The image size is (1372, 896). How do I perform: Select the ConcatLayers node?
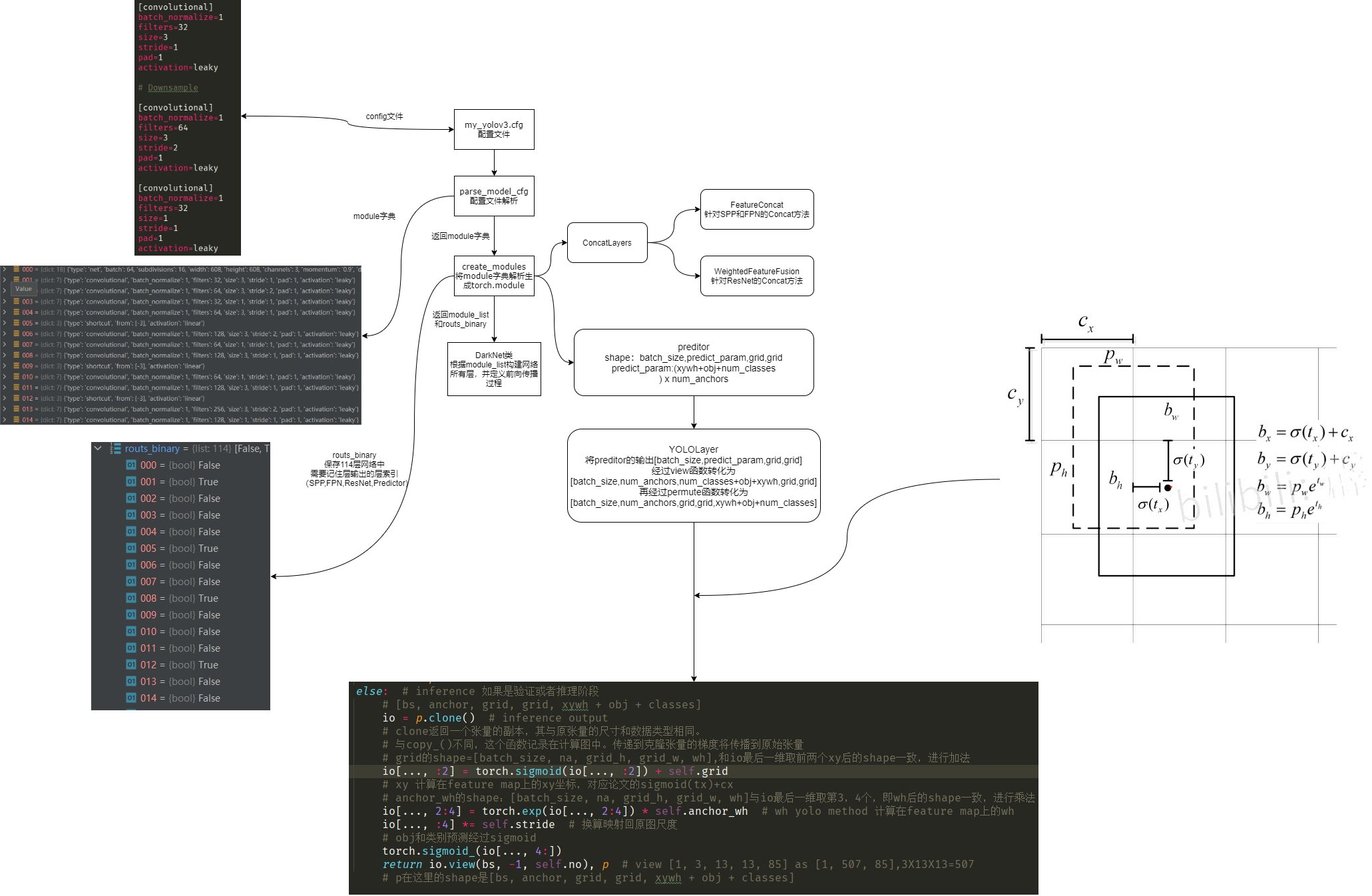pos(607,243)
